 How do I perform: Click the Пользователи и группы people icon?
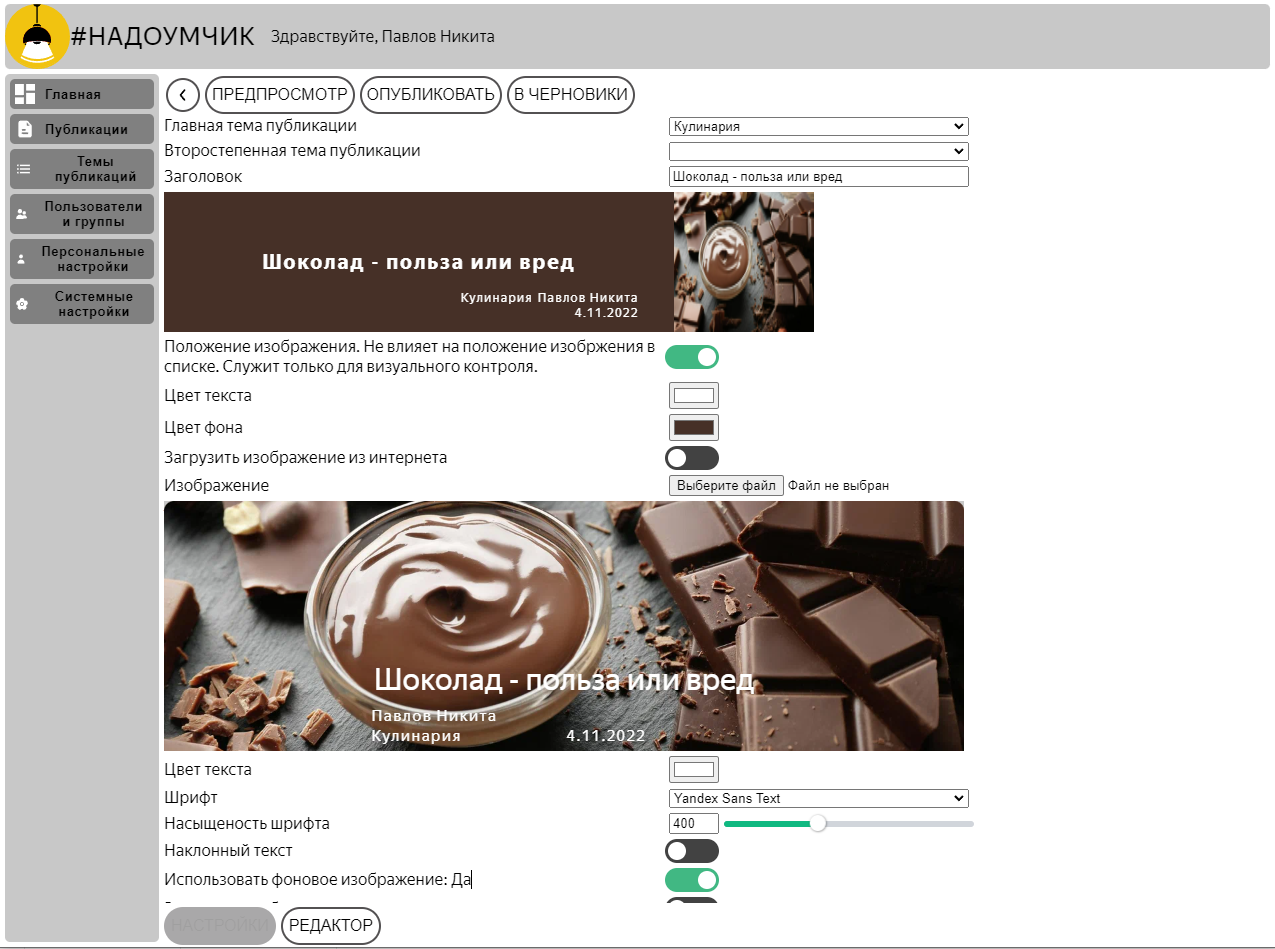click(x=22, y=214)
